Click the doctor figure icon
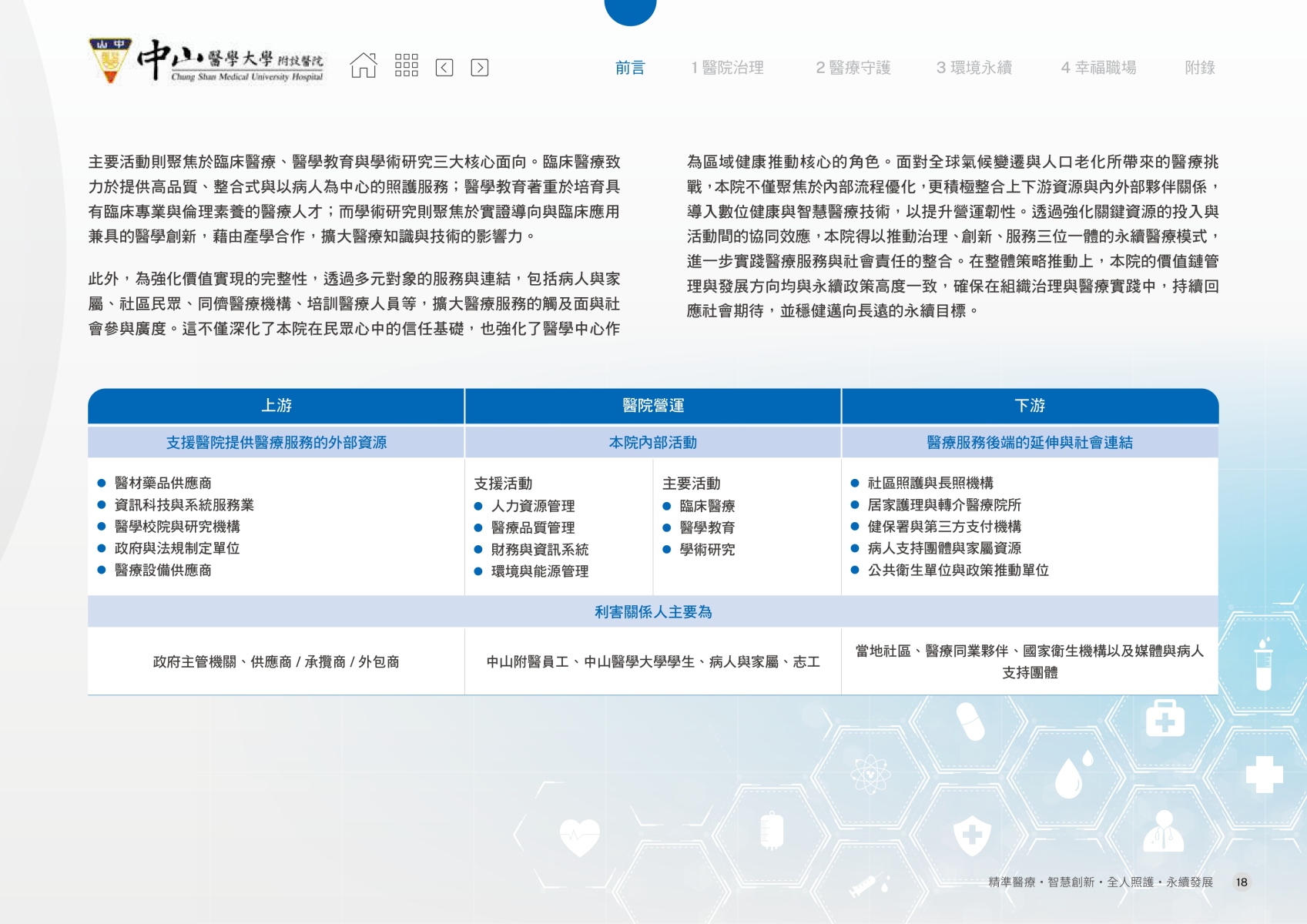1307x924 pixels. (x=1163, y=831)
